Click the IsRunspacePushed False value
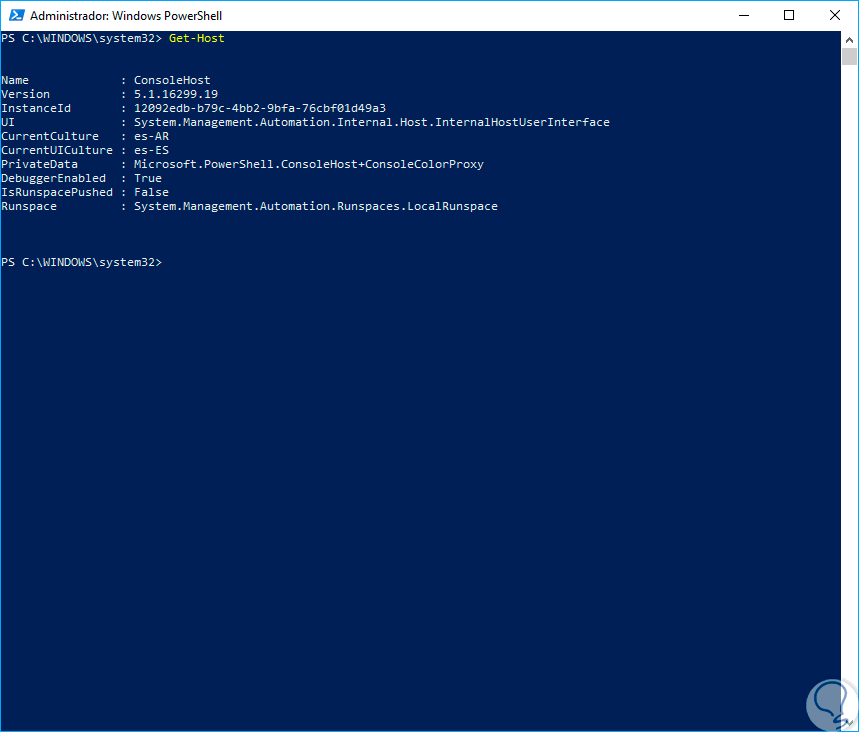The height and width of the screenshot is (732, 859). [151, 192]
